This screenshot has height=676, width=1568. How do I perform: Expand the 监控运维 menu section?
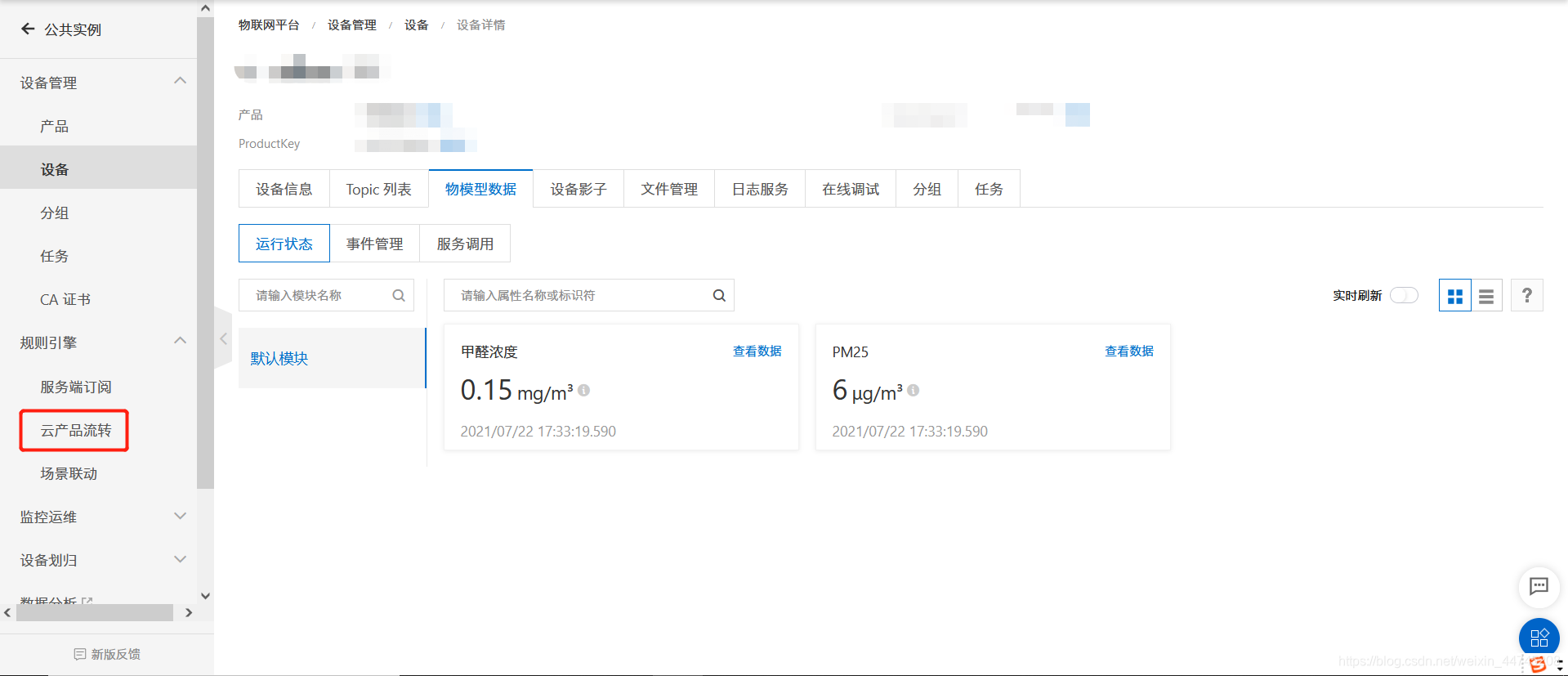coord(181,516)
